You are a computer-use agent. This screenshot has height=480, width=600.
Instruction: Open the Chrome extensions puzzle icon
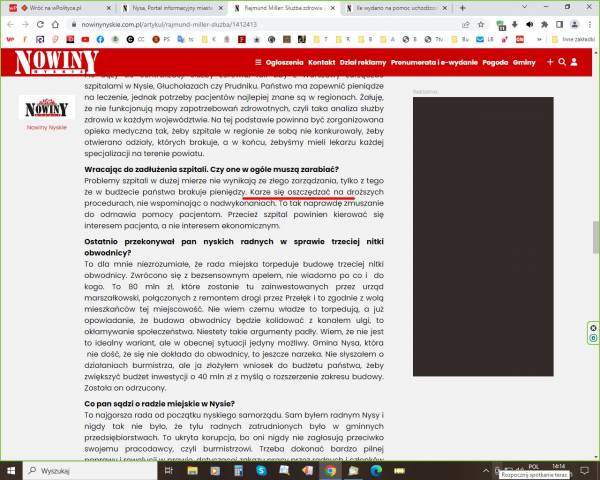(545, 24)
